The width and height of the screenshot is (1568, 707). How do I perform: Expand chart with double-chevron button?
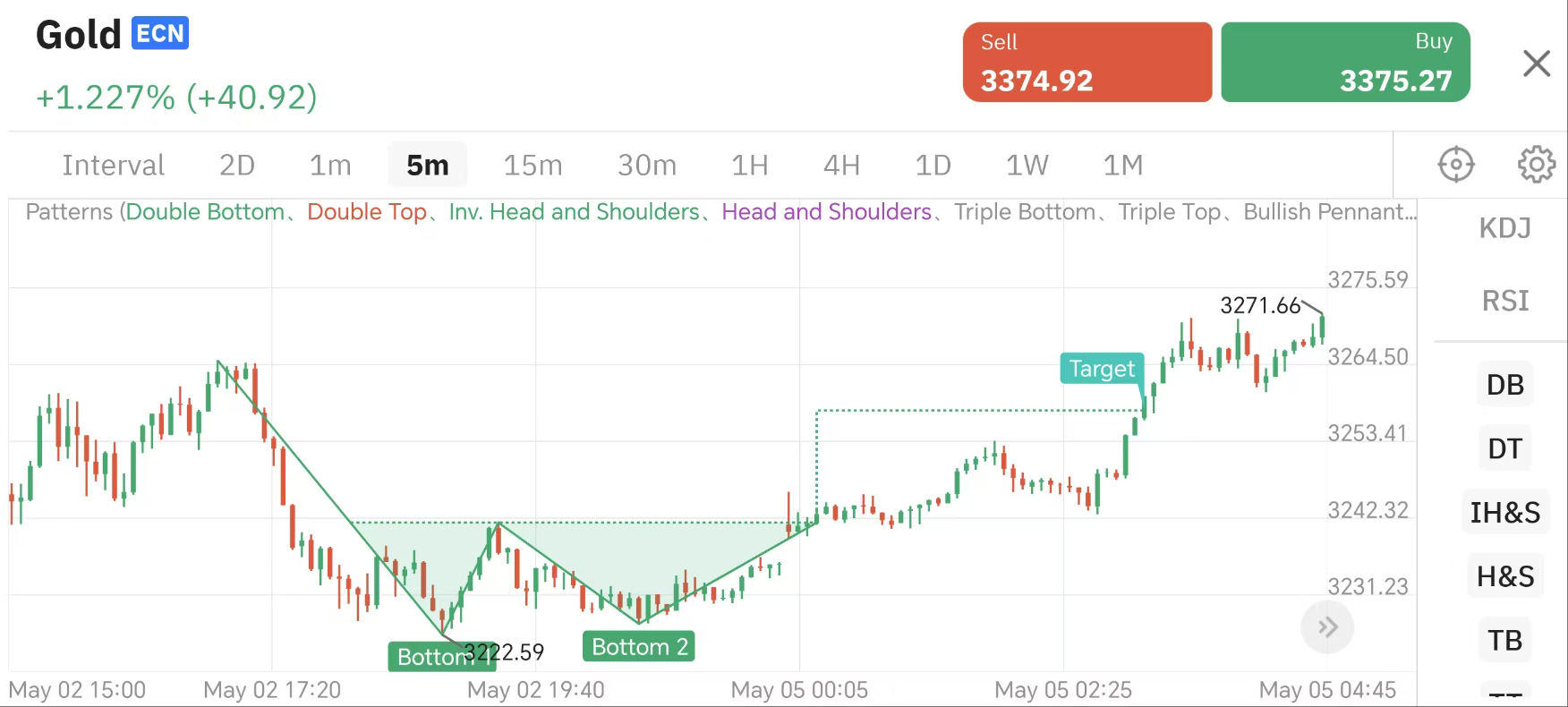click(x=1327, y=627)
